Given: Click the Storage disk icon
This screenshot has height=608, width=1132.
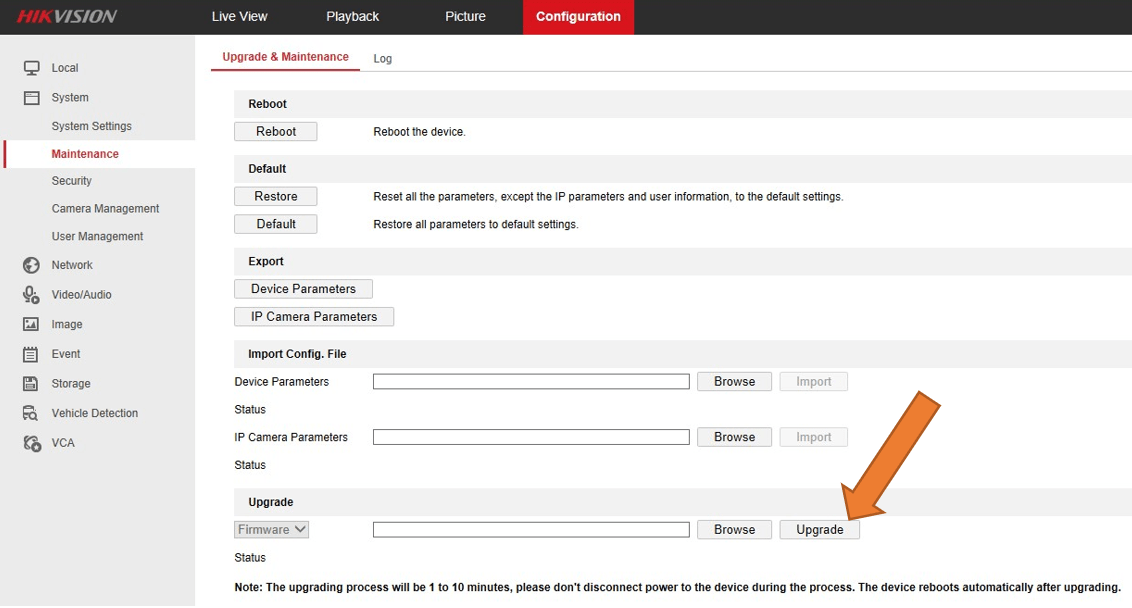Looking at the screenshot, I should 31,384.
